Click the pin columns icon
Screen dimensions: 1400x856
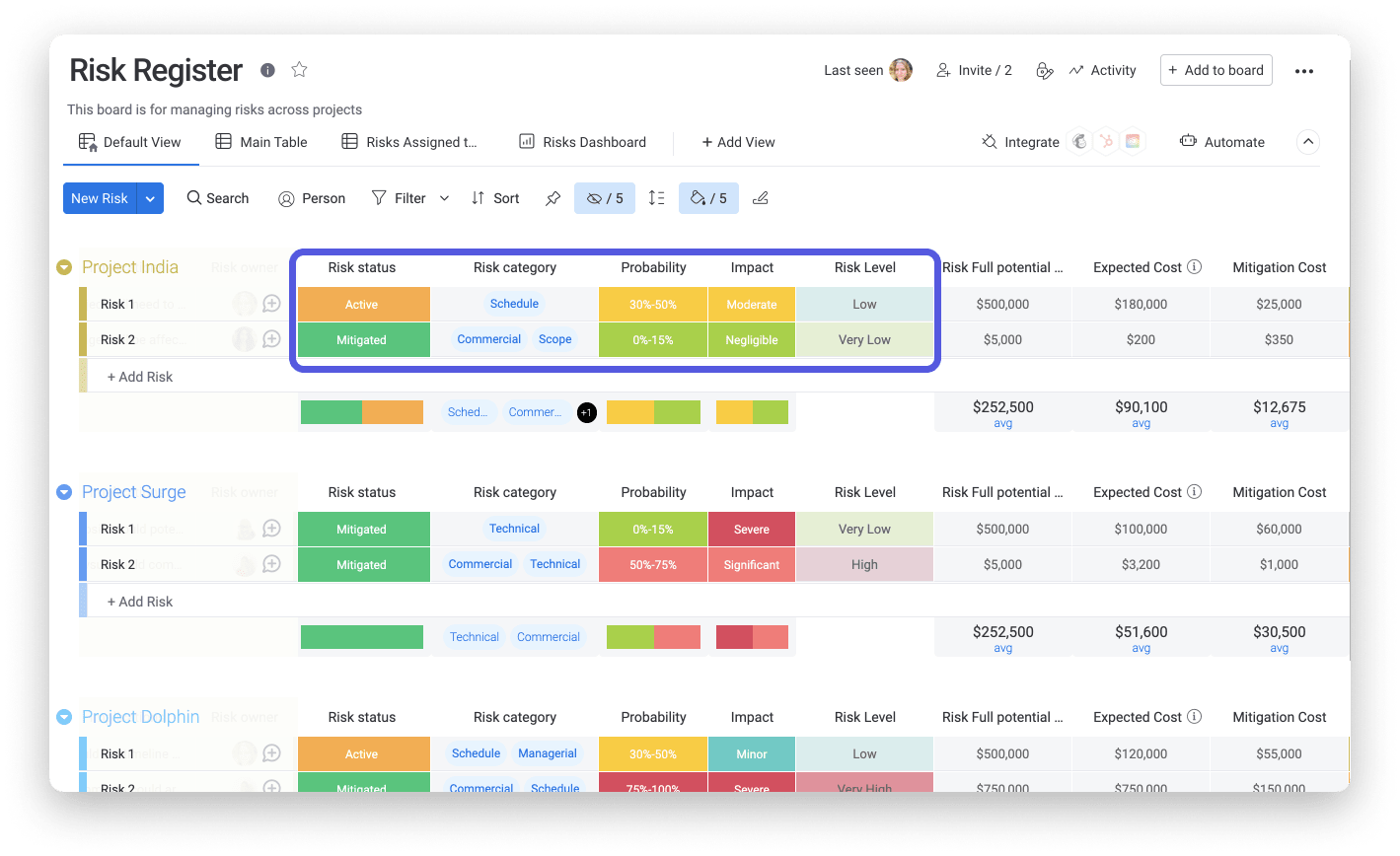coord(553,198)
